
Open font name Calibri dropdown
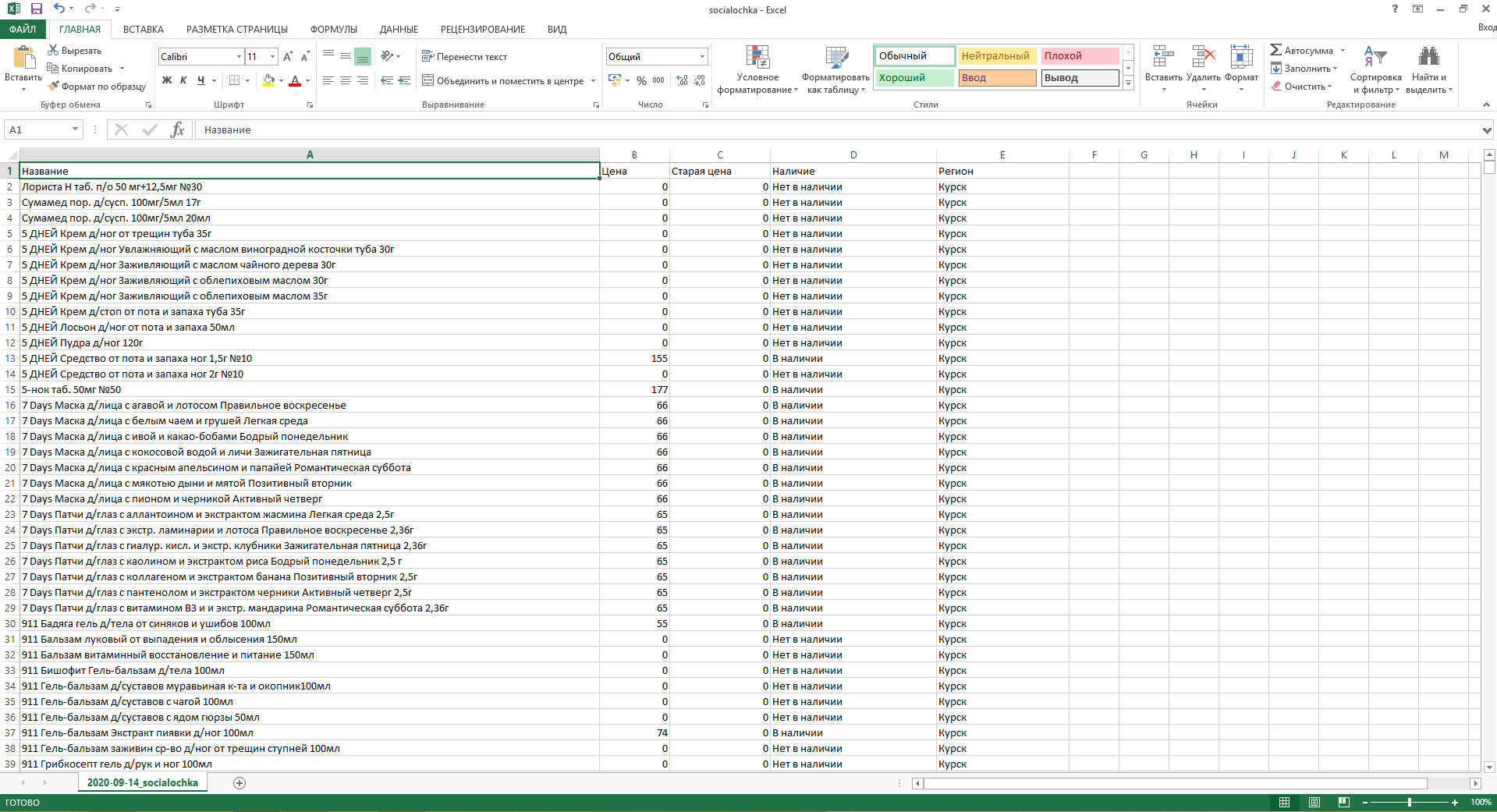tap(239, 57)
